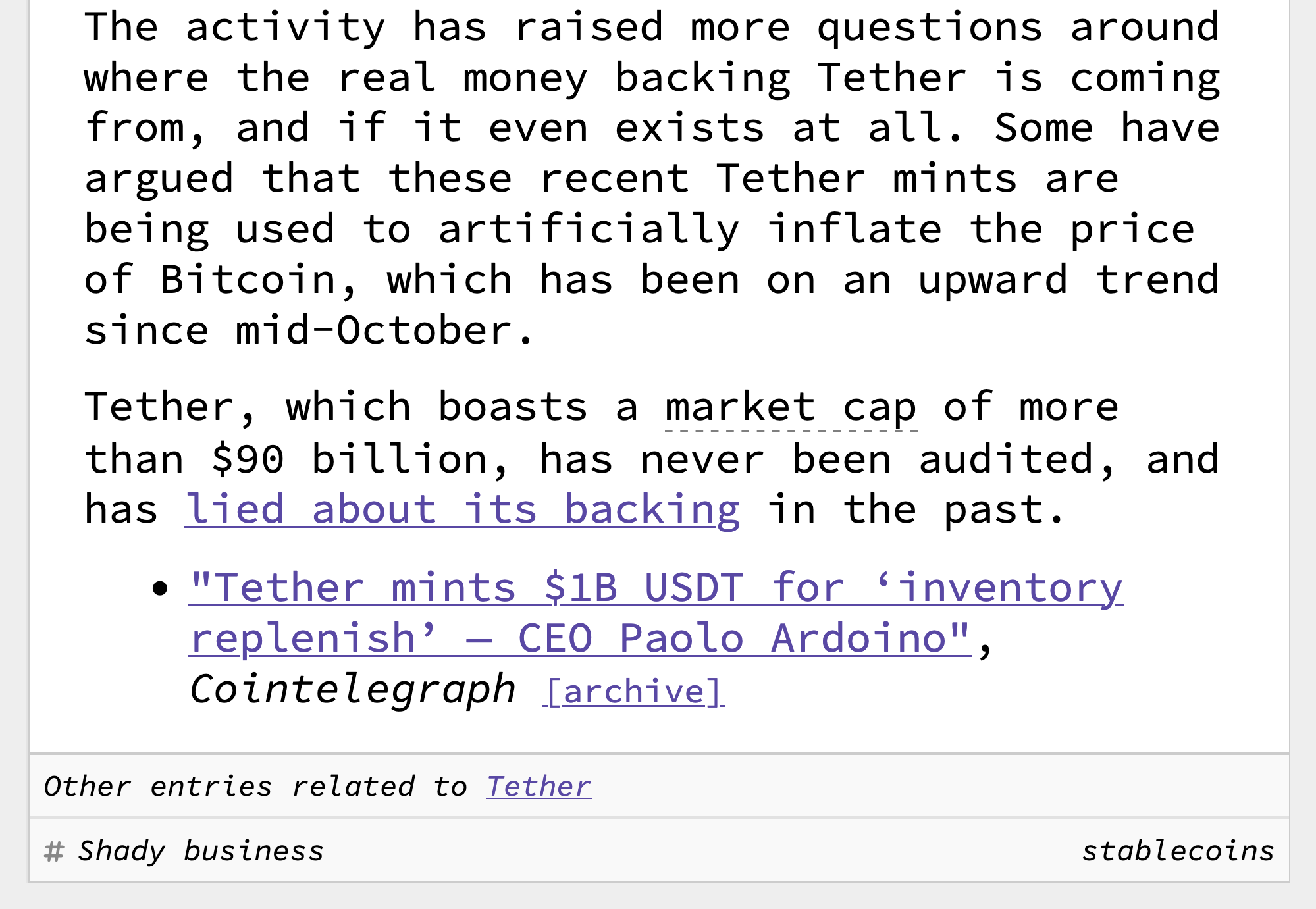Image resolution: width=1316 pixels, height=909 pixels.
Task: Click the paragraph beginning 'The activity has raised'
Action: click(x=652, y=178)
